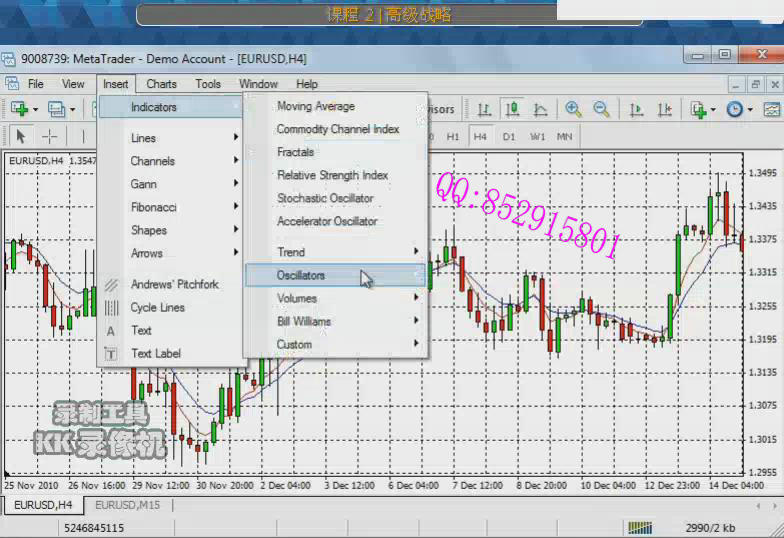Select the line chart type icon
The height and width of the screenshot is (538, 784).
pos(540,109)
